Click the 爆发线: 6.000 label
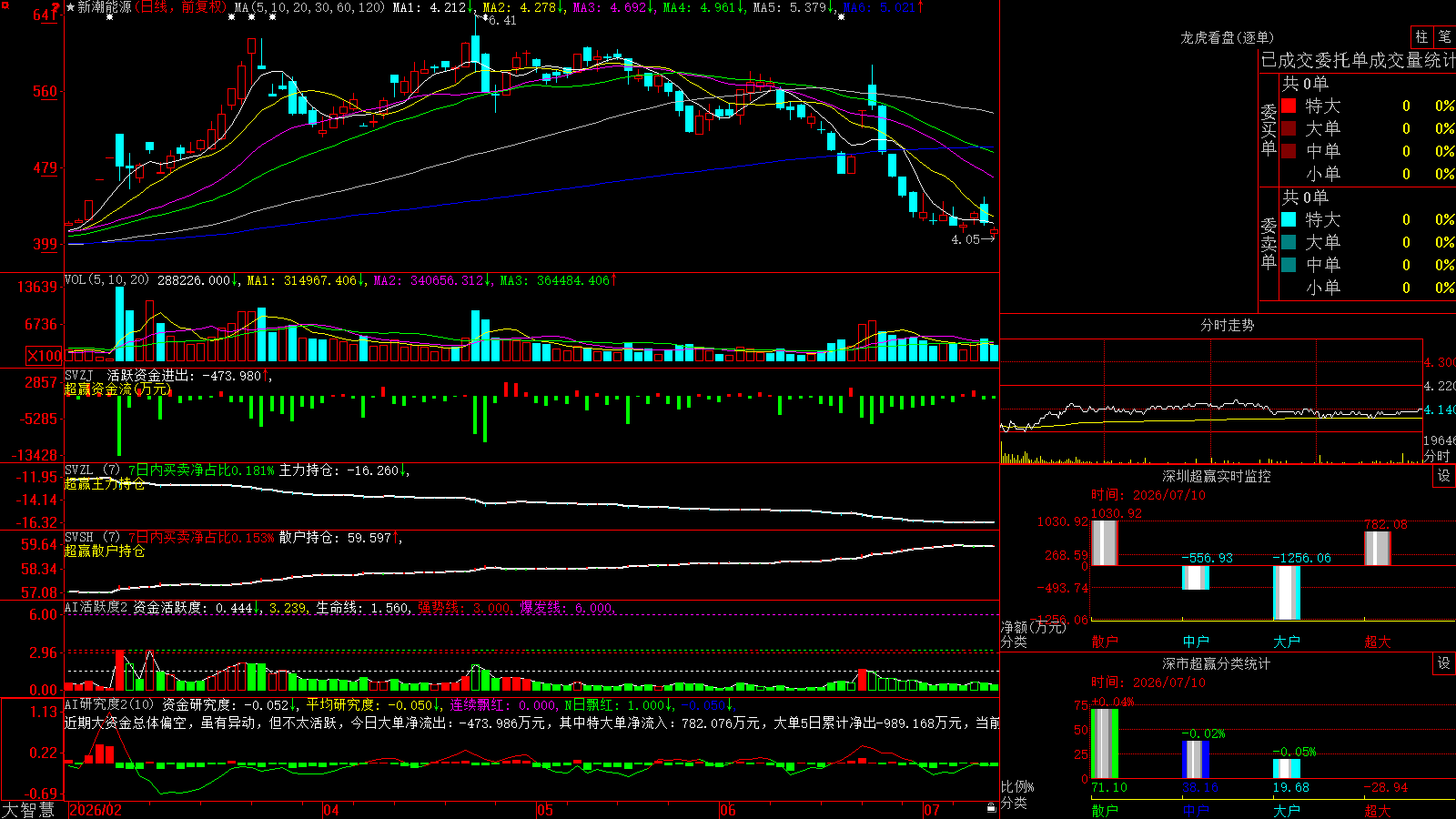Image resolution: width=1456 pixels, height=819 pixels. (x=568, y=607)
